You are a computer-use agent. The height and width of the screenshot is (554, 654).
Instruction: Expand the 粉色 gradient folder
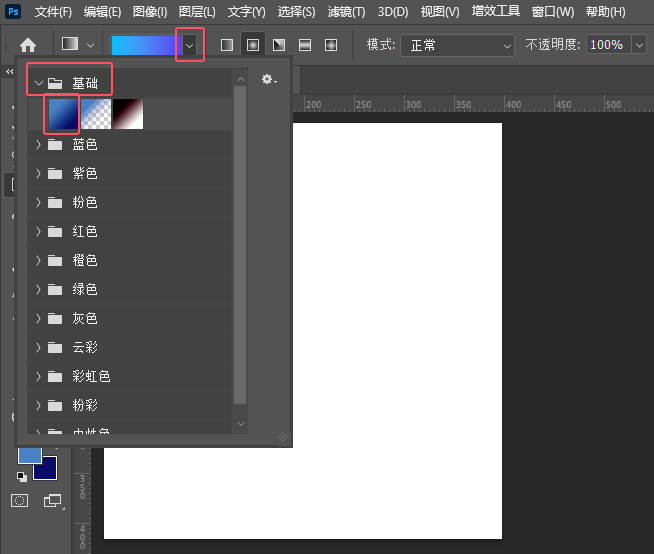click(x=38, y=202)
